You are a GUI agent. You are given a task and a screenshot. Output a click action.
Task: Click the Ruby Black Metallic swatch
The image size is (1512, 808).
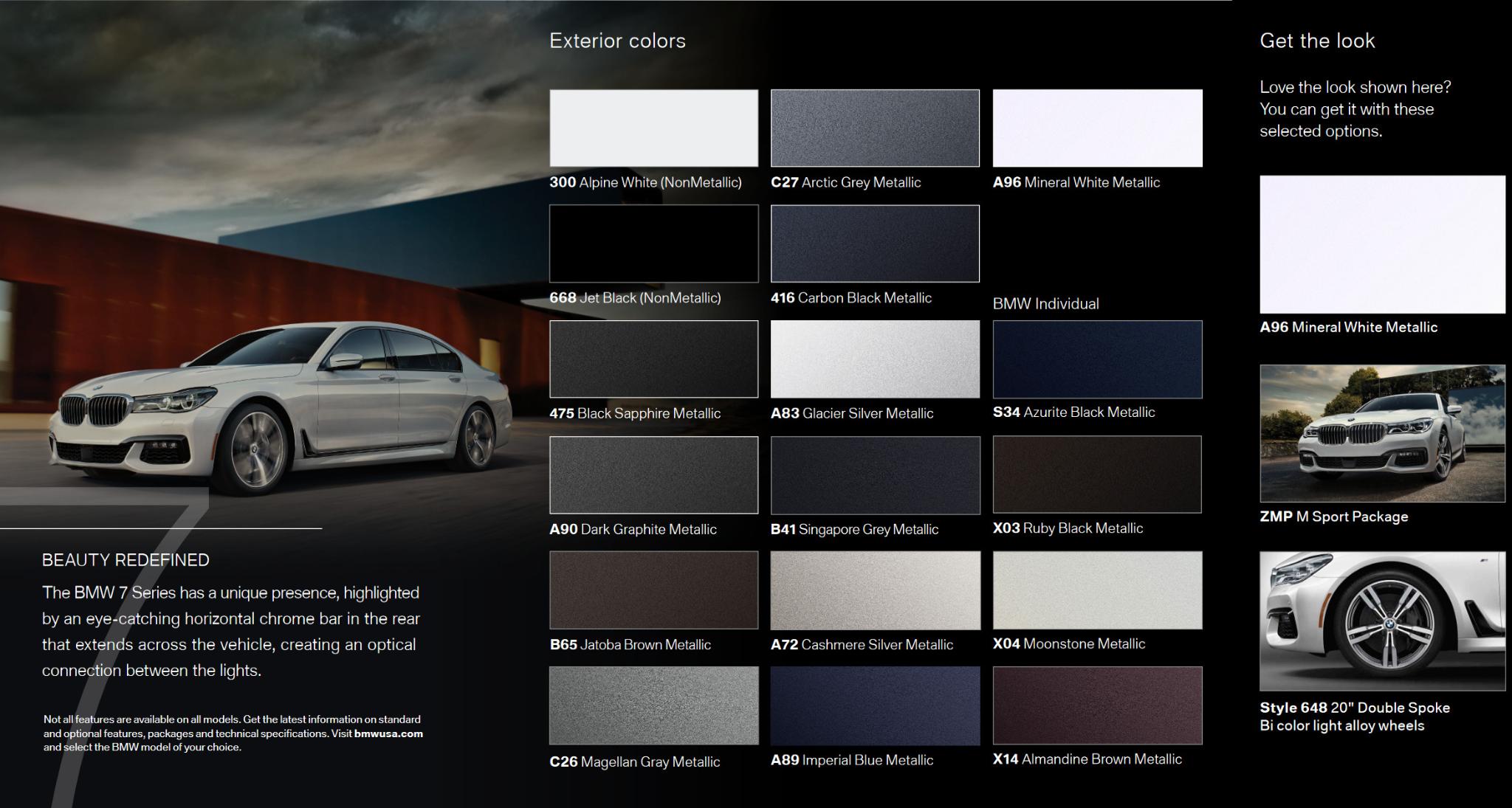(x=1097, y=474)
